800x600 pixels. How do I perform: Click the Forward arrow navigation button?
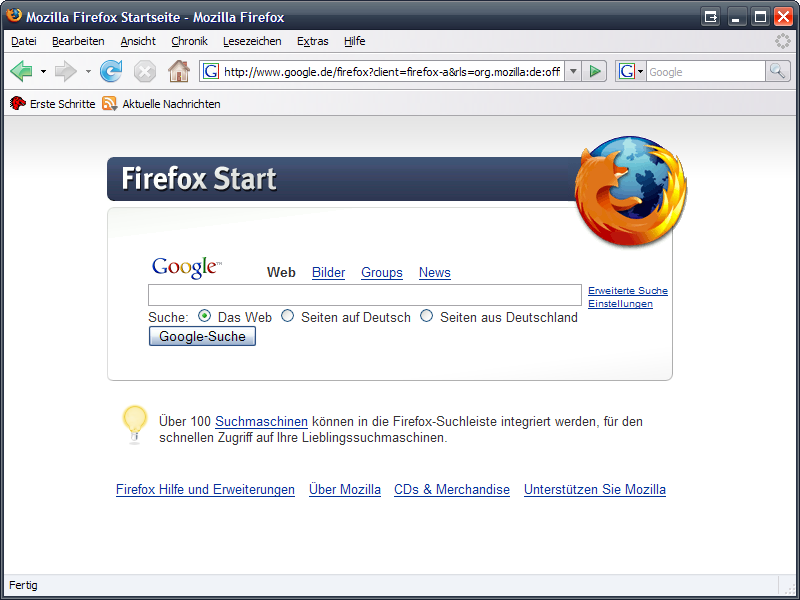click(x=65, y=71)
